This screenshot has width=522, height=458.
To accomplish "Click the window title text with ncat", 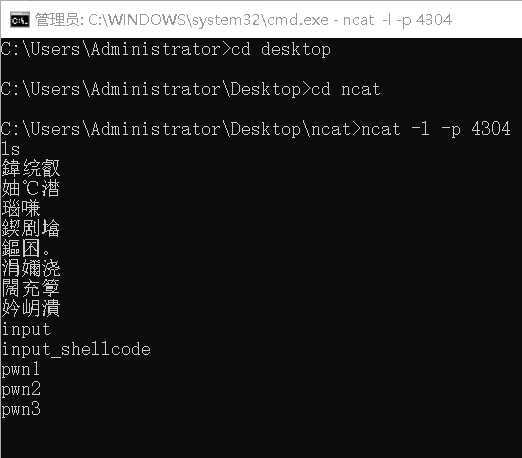I will pos(244,20).
